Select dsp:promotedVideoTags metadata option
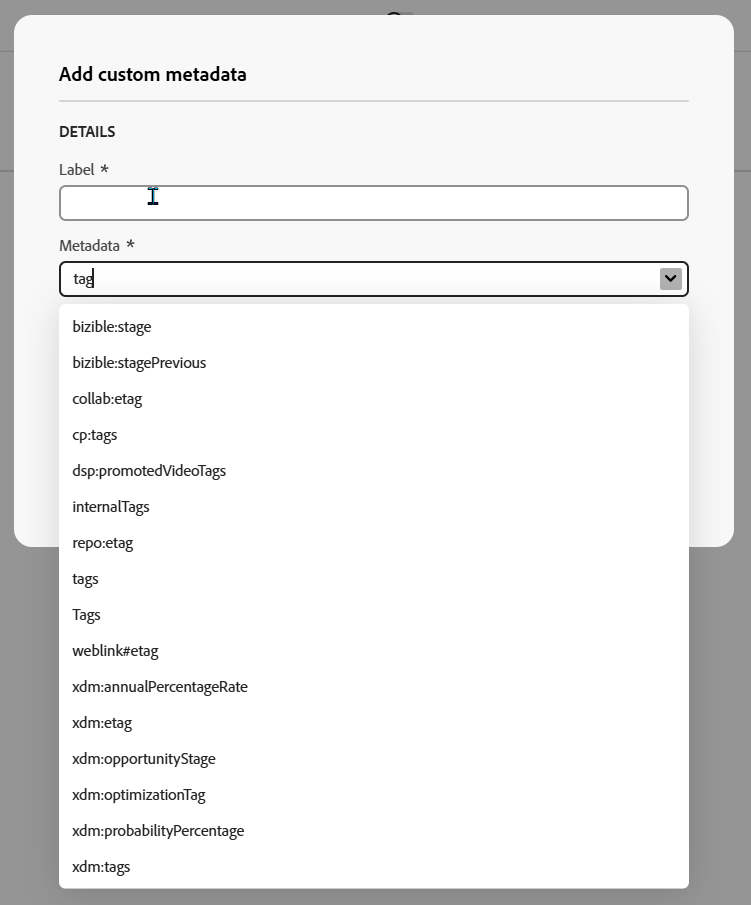Screen dimensions: 751x905 pyautogui.click(x=149, y=471)
